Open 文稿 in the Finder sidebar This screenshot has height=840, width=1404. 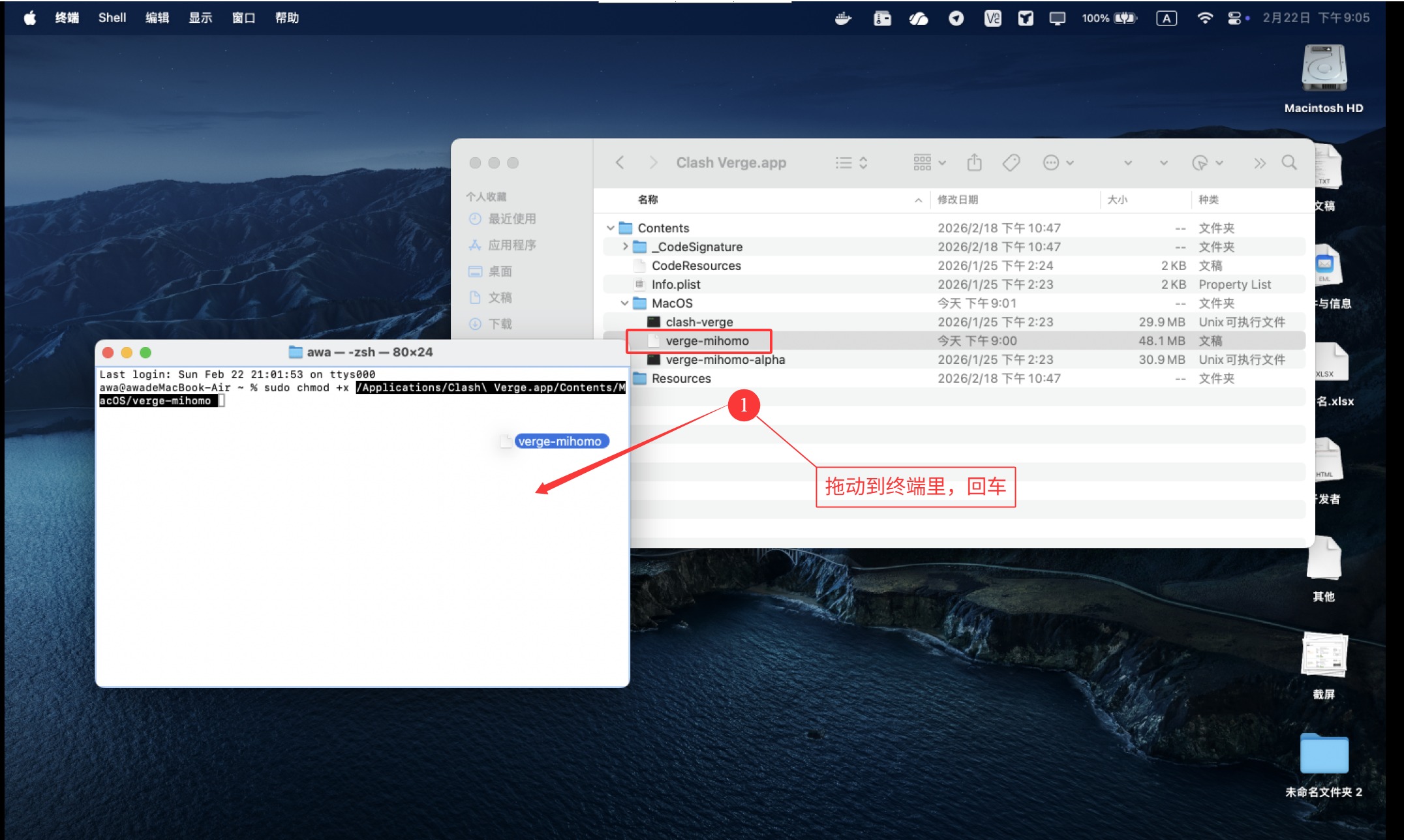coord(491,297)
